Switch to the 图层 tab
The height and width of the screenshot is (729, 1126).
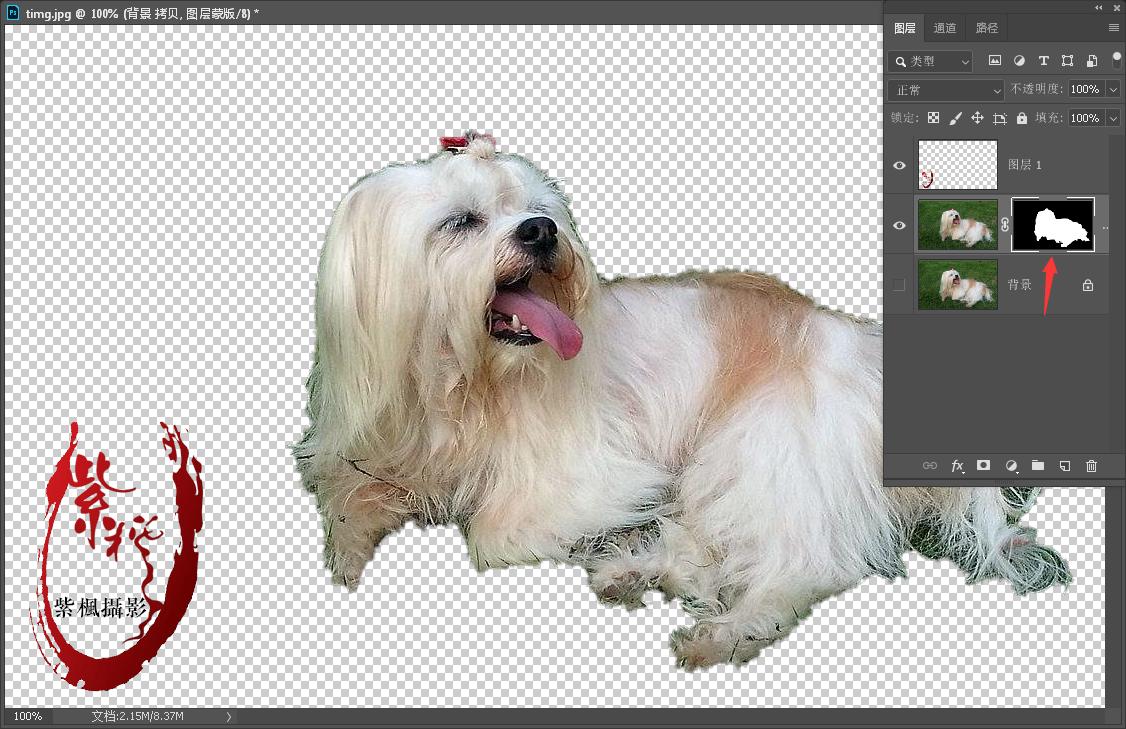point(905,28)
